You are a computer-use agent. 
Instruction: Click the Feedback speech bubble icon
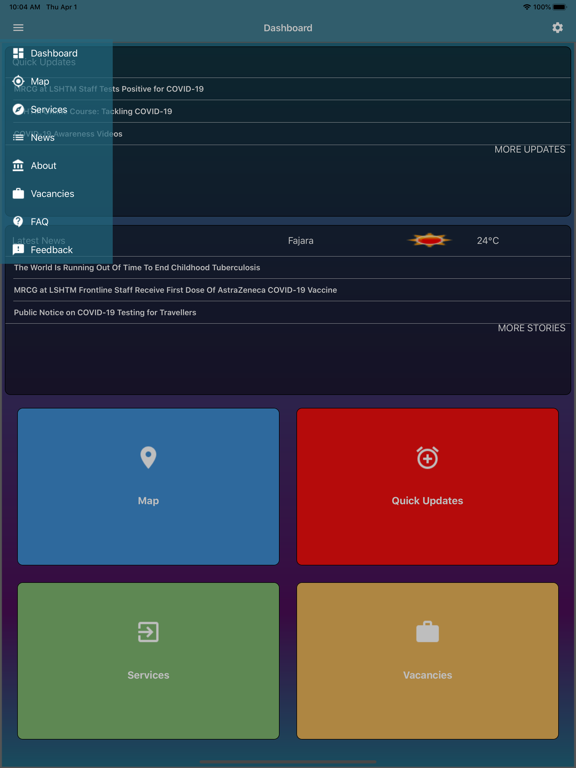[18, 250]
